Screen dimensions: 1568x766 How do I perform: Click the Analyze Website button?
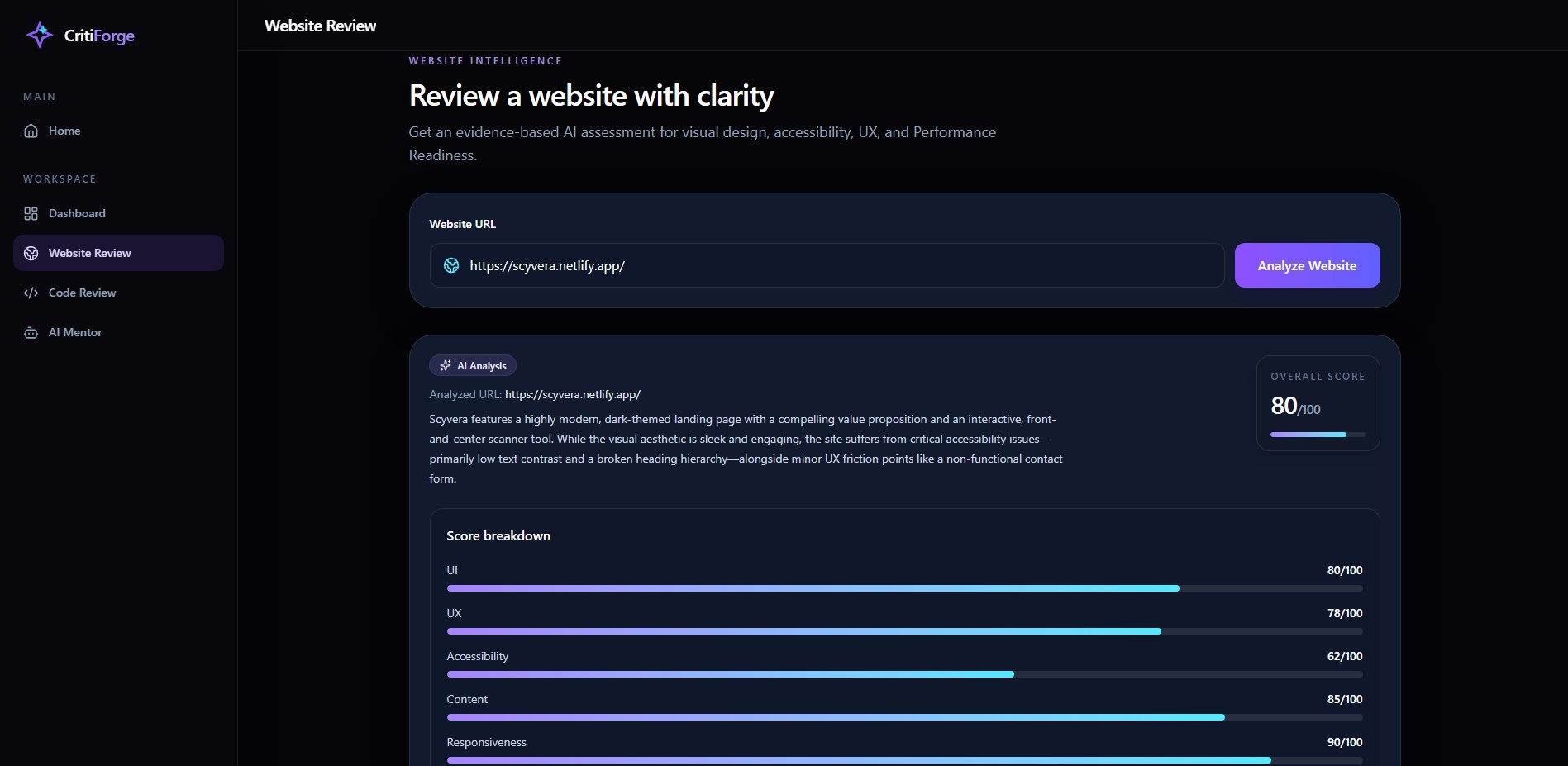click(x=1307, y=265)
